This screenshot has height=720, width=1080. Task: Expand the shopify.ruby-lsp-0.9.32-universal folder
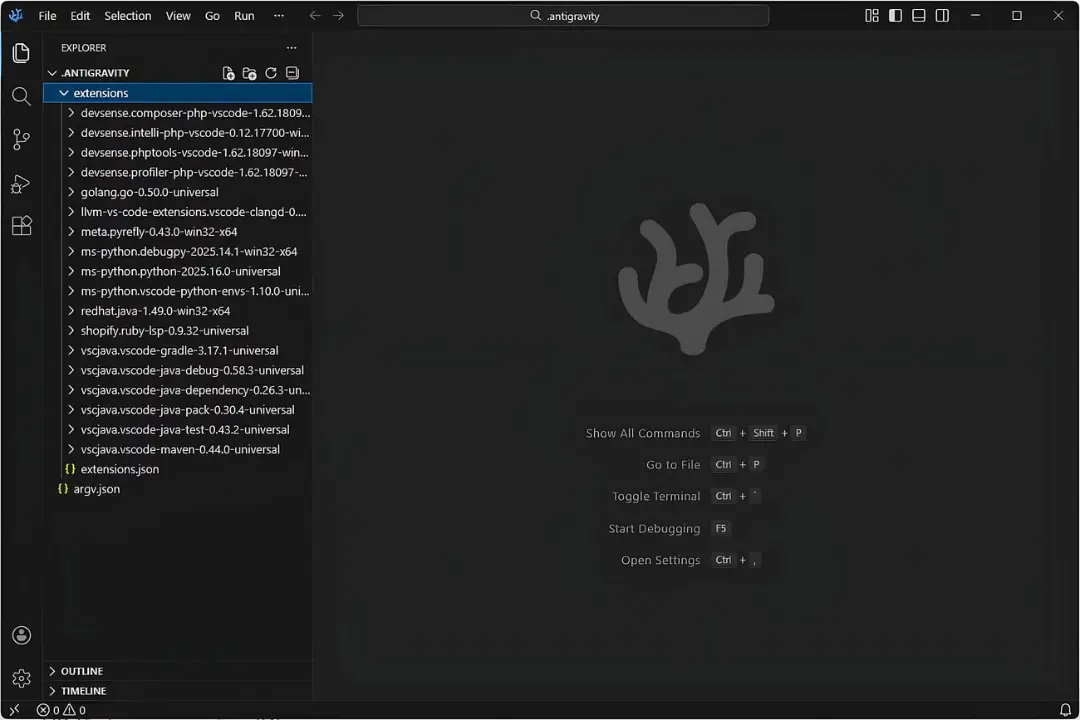(x=177, y=331)
